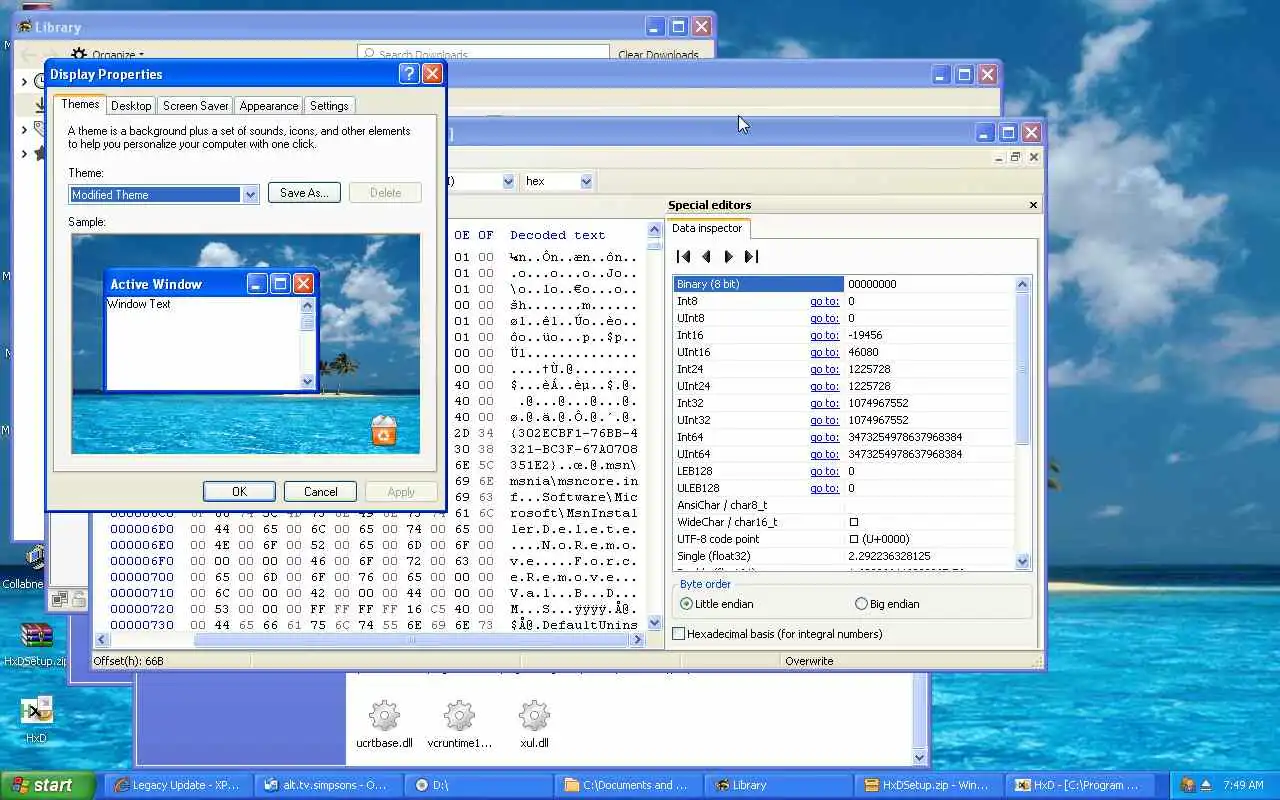Screen dimensions: 1280x800
Task: Switch to the Themes tab
Action: [x=80, y=104]
